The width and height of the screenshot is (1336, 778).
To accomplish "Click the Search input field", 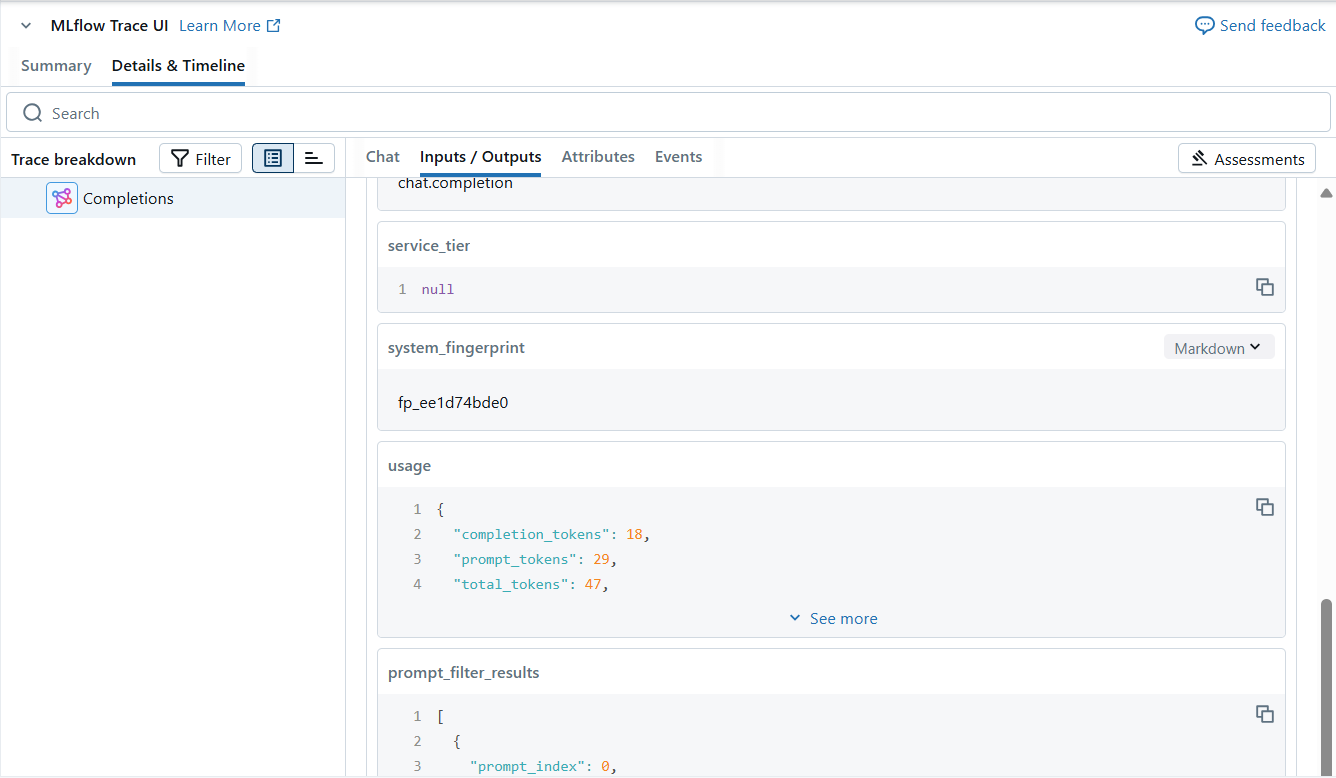I will [668, 113].
